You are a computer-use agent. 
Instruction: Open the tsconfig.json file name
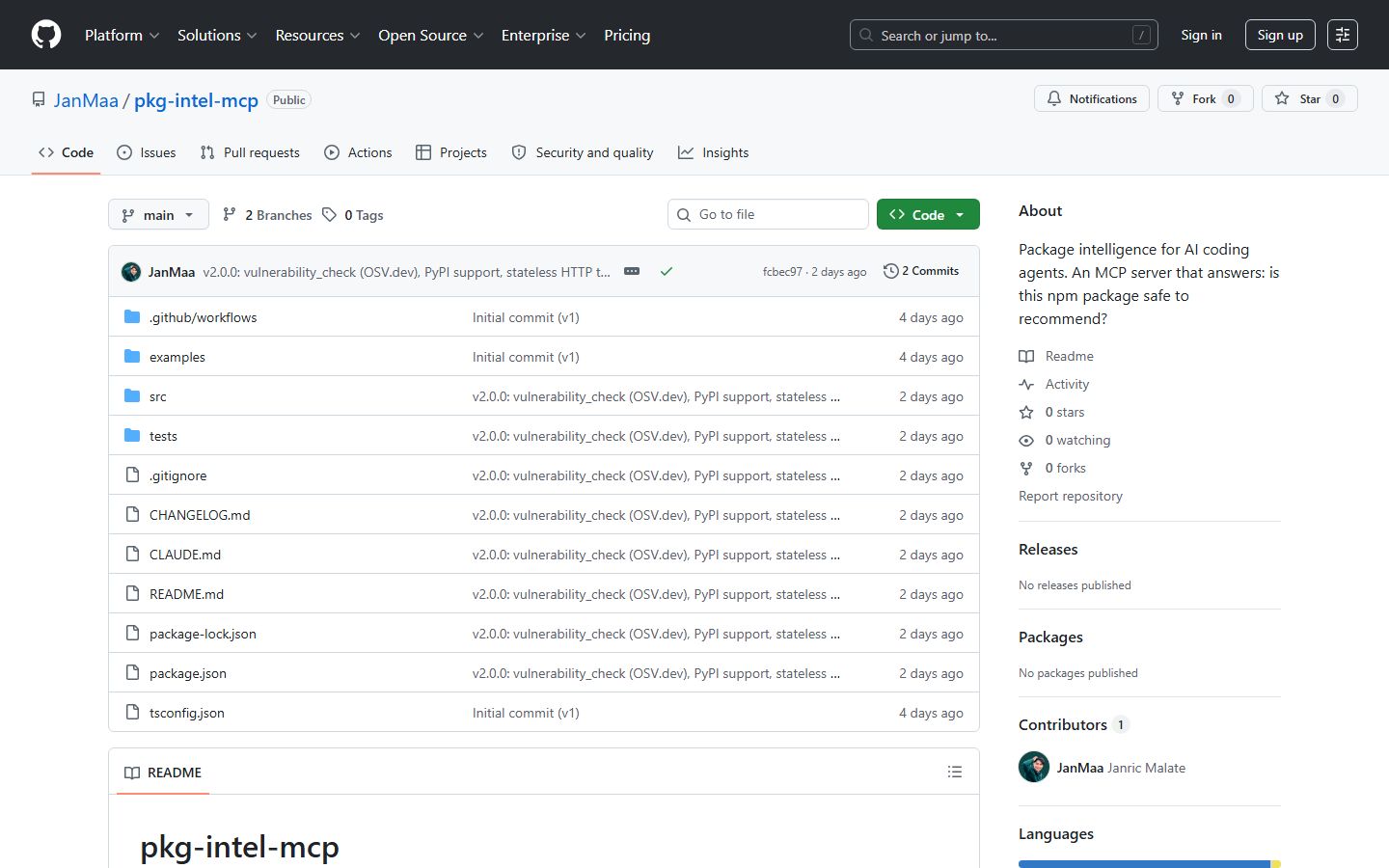coord(187,713)
